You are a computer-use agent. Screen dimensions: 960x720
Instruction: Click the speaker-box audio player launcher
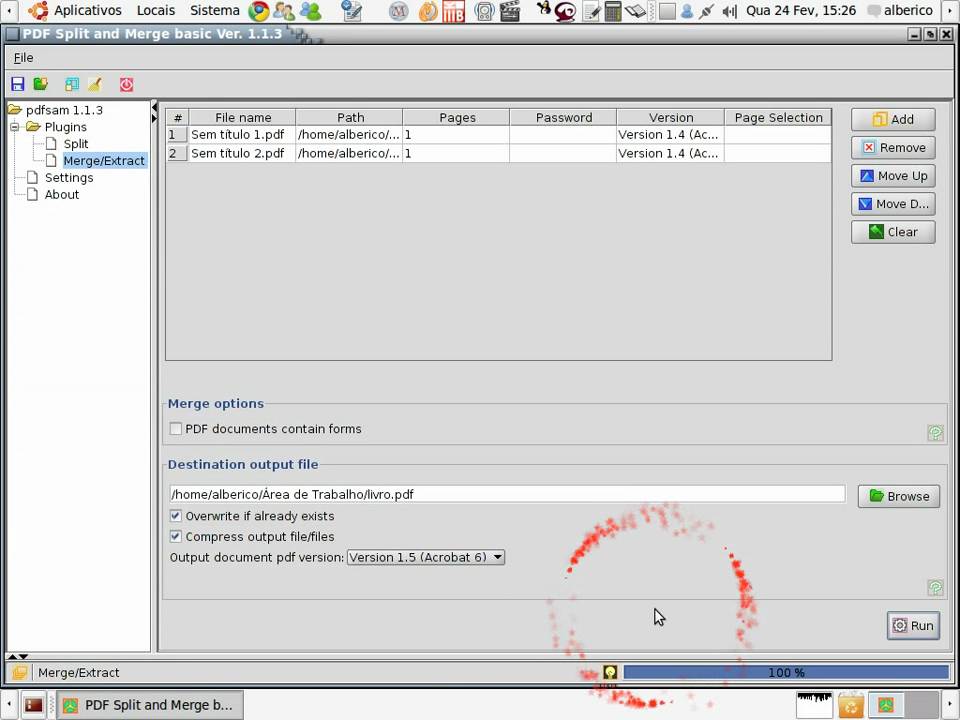click(x=484, y=10)
